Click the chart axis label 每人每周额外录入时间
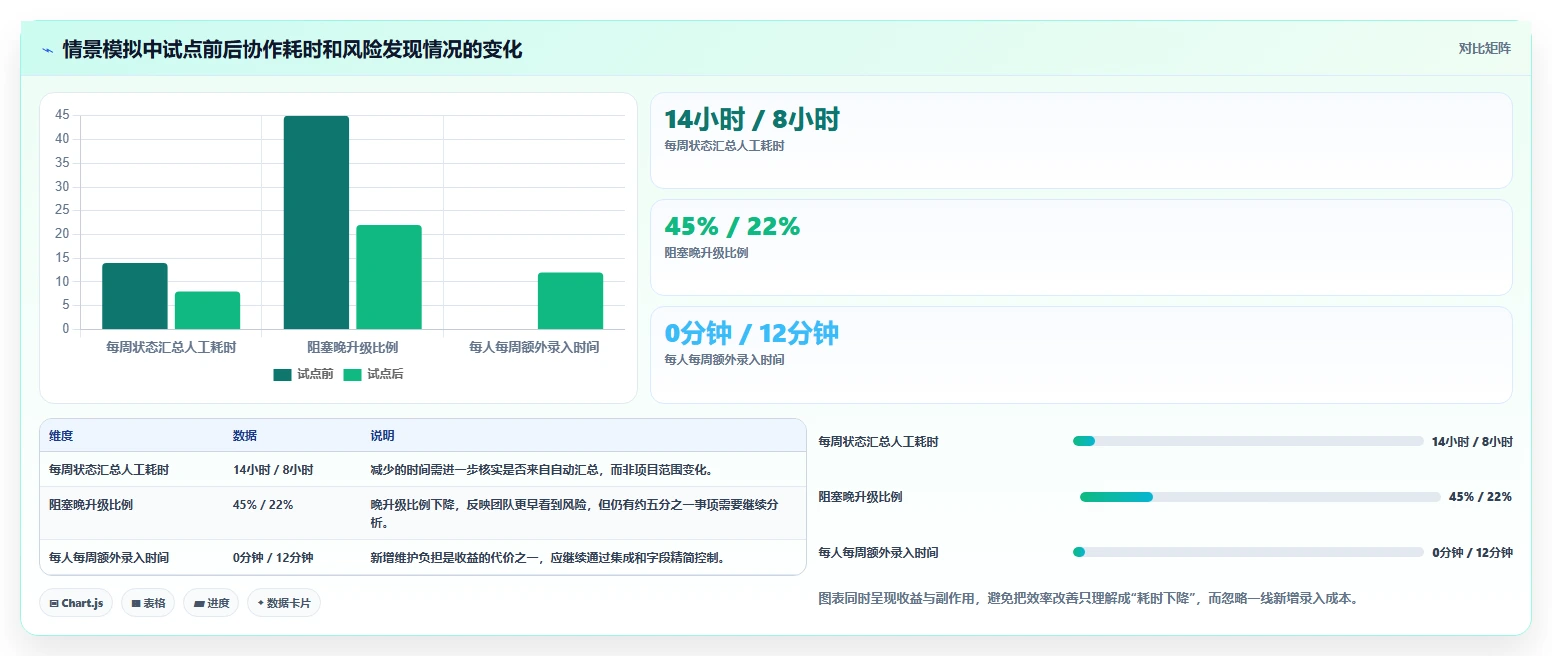 click(534, 347)
